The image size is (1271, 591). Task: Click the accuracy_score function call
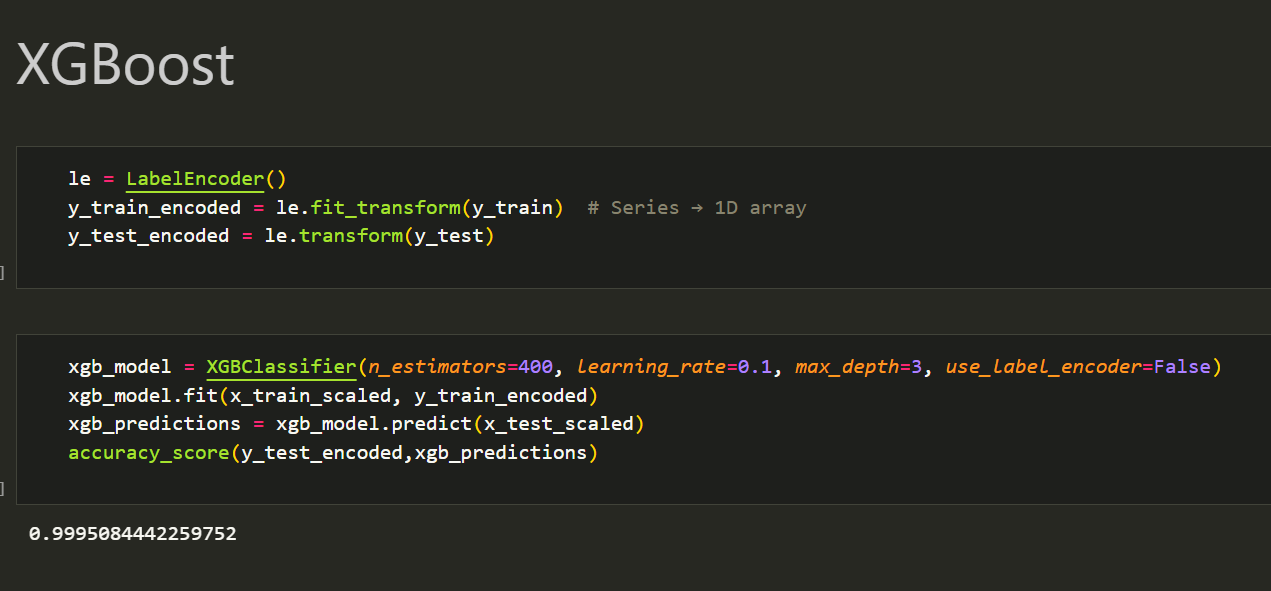(333, 453)
